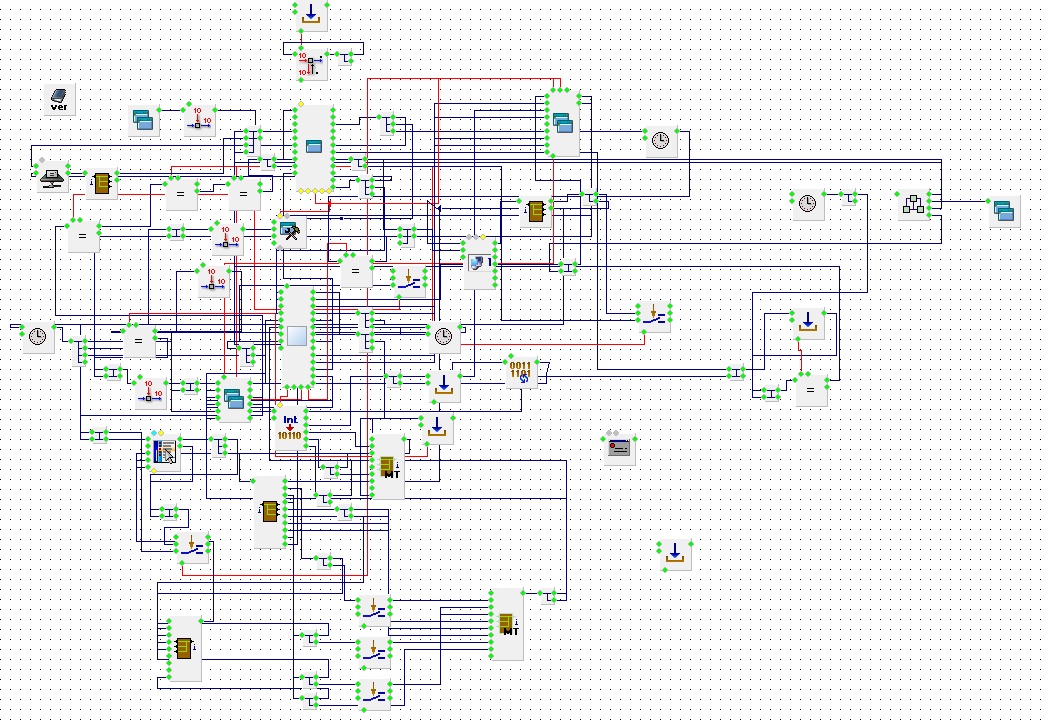Select the '0011 1101' binary data element

pos(521,373)
